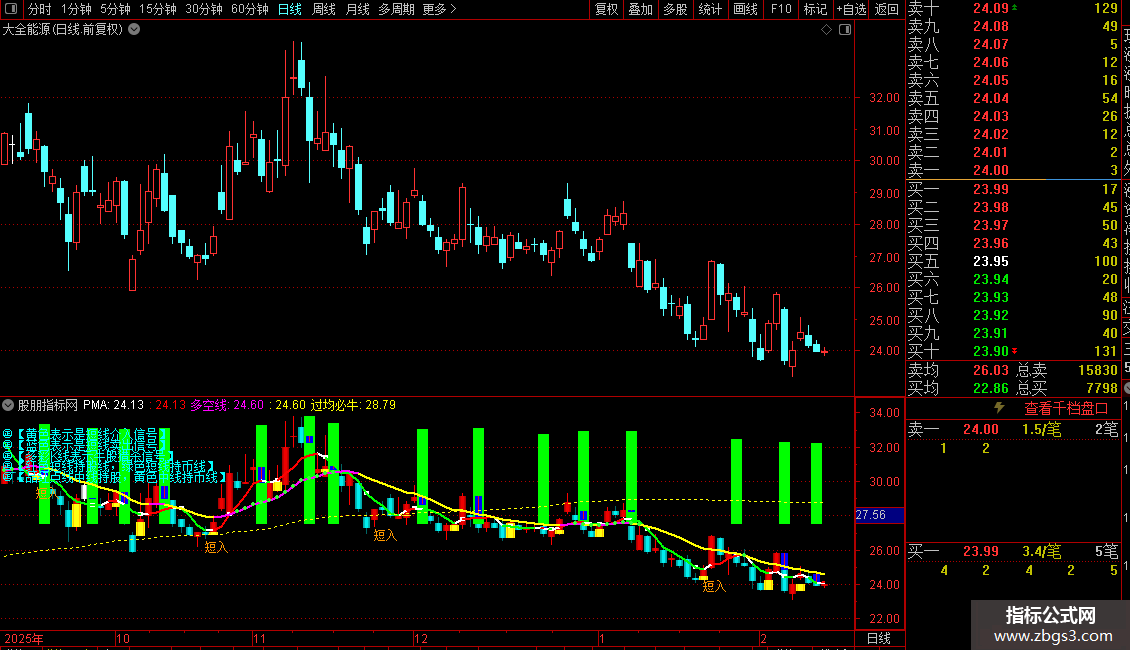Toggle the left sidebar panel icon

click(11, 9)
